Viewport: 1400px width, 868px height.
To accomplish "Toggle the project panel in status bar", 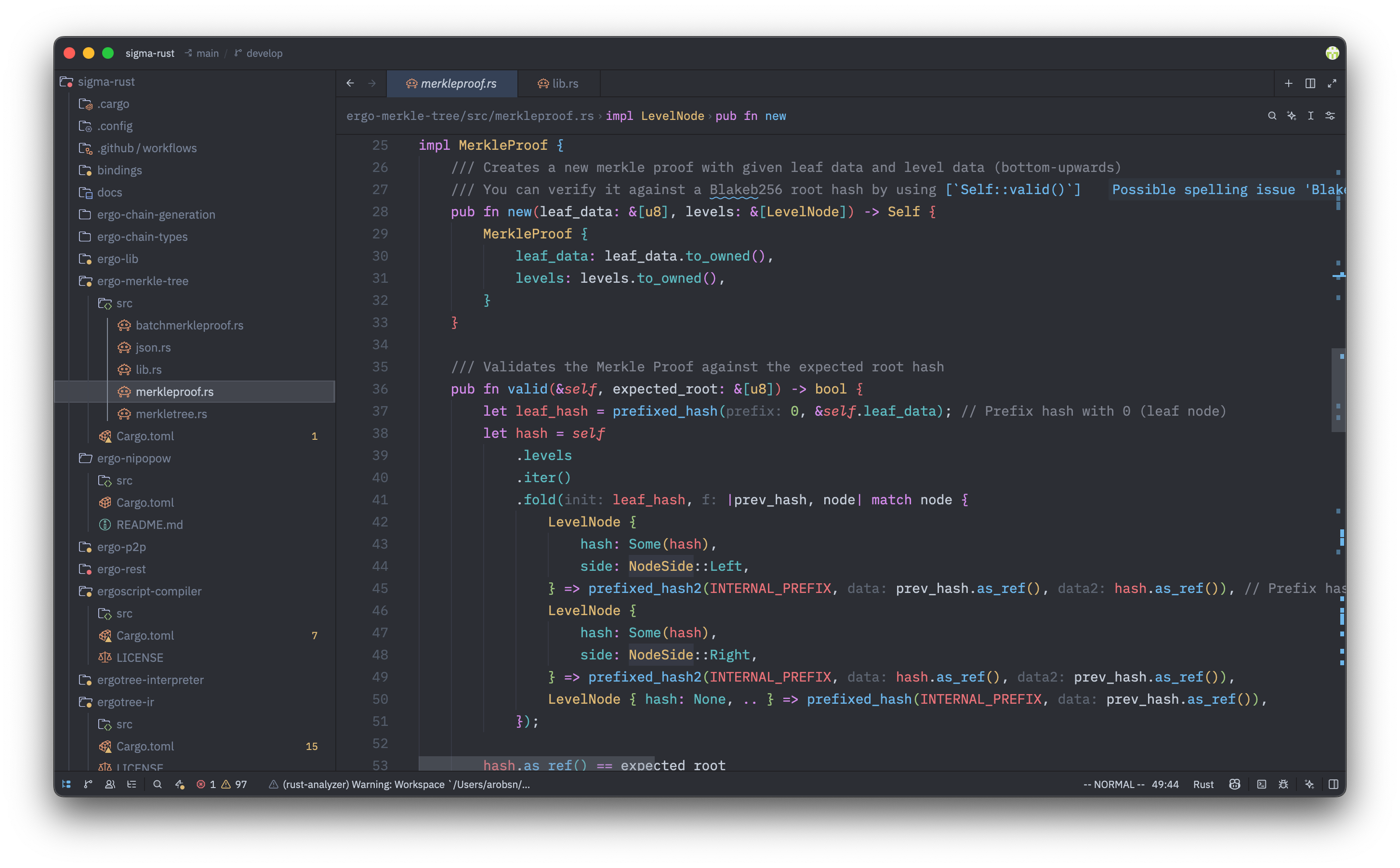I will click(x=66, y=784).
